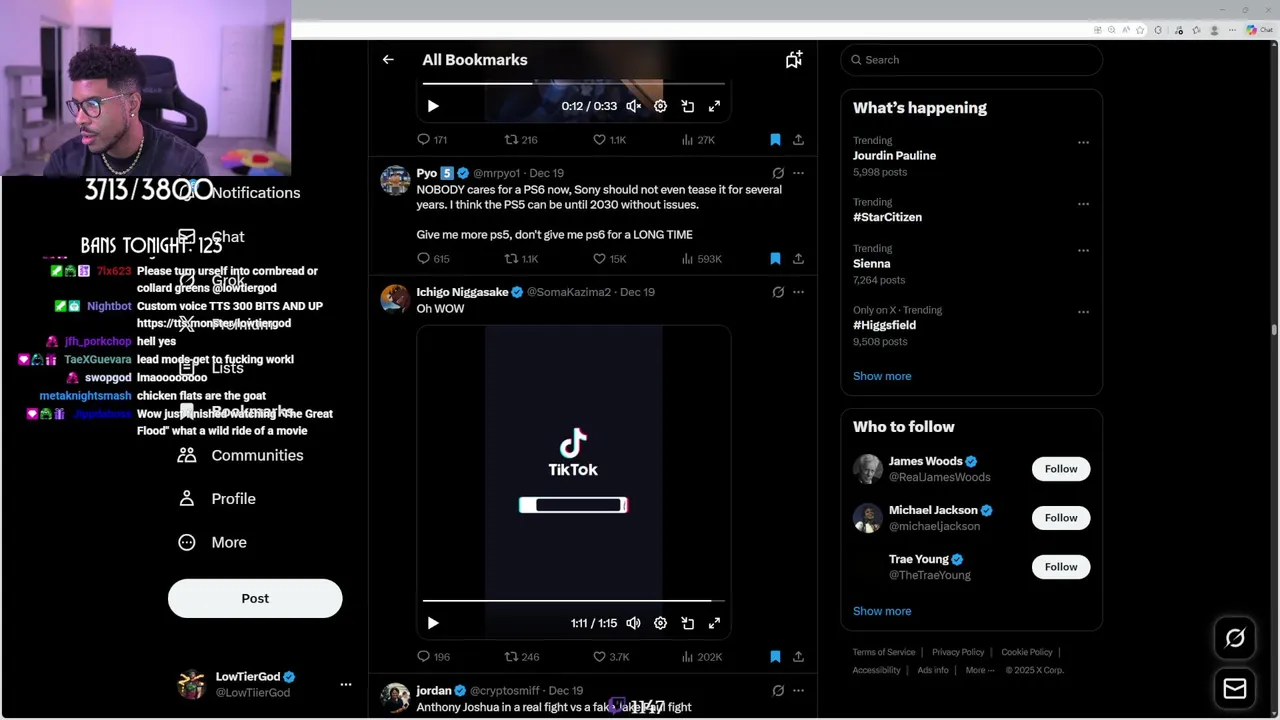Open the Terms of Service link
This screenshot has height=720, width=1280.
(884, 652)
